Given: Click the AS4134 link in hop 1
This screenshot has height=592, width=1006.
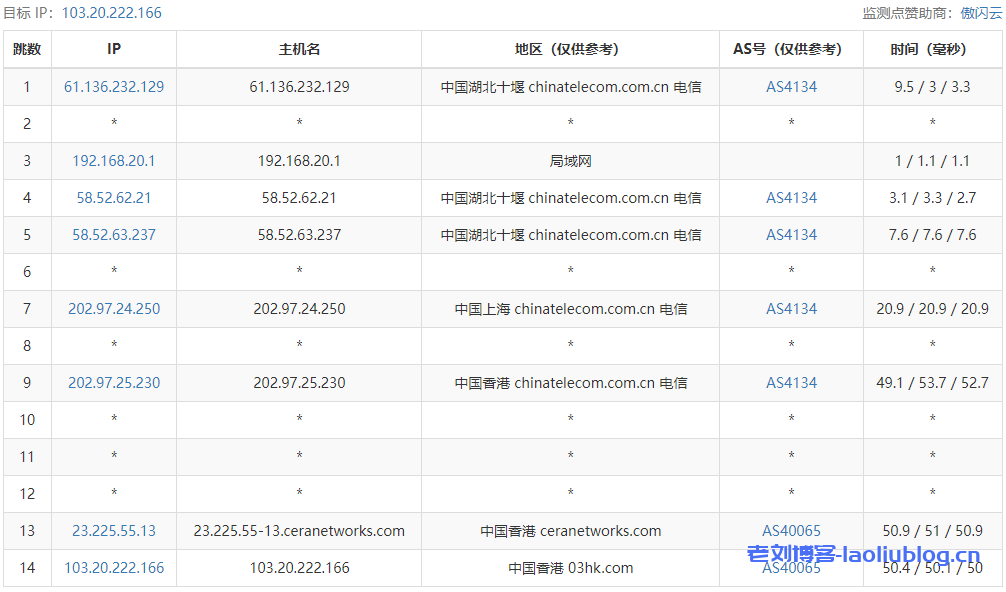Looking at the screenshot, I should pyautogui.click(x=791, y=87).
